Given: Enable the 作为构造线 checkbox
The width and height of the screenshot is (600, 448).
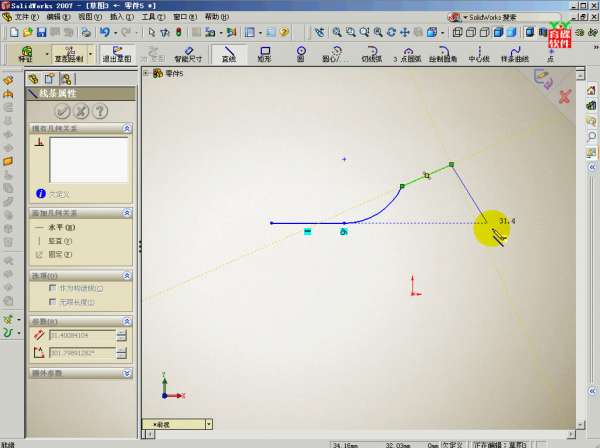Looking at the screenshot, I should (52, 288).
